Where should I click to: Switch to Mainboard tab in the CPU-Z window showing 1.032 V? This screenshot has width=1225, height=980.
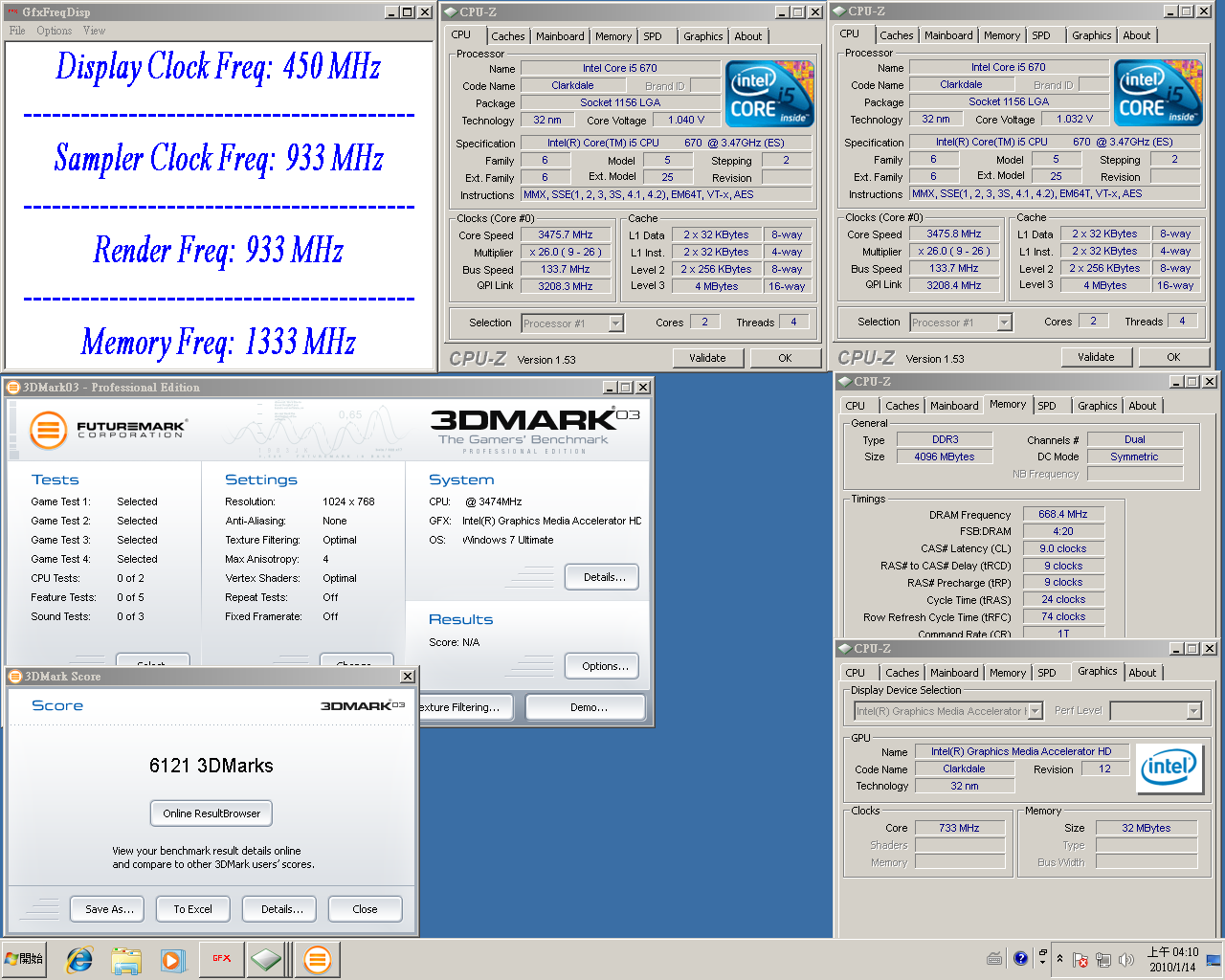click(948, 35)
